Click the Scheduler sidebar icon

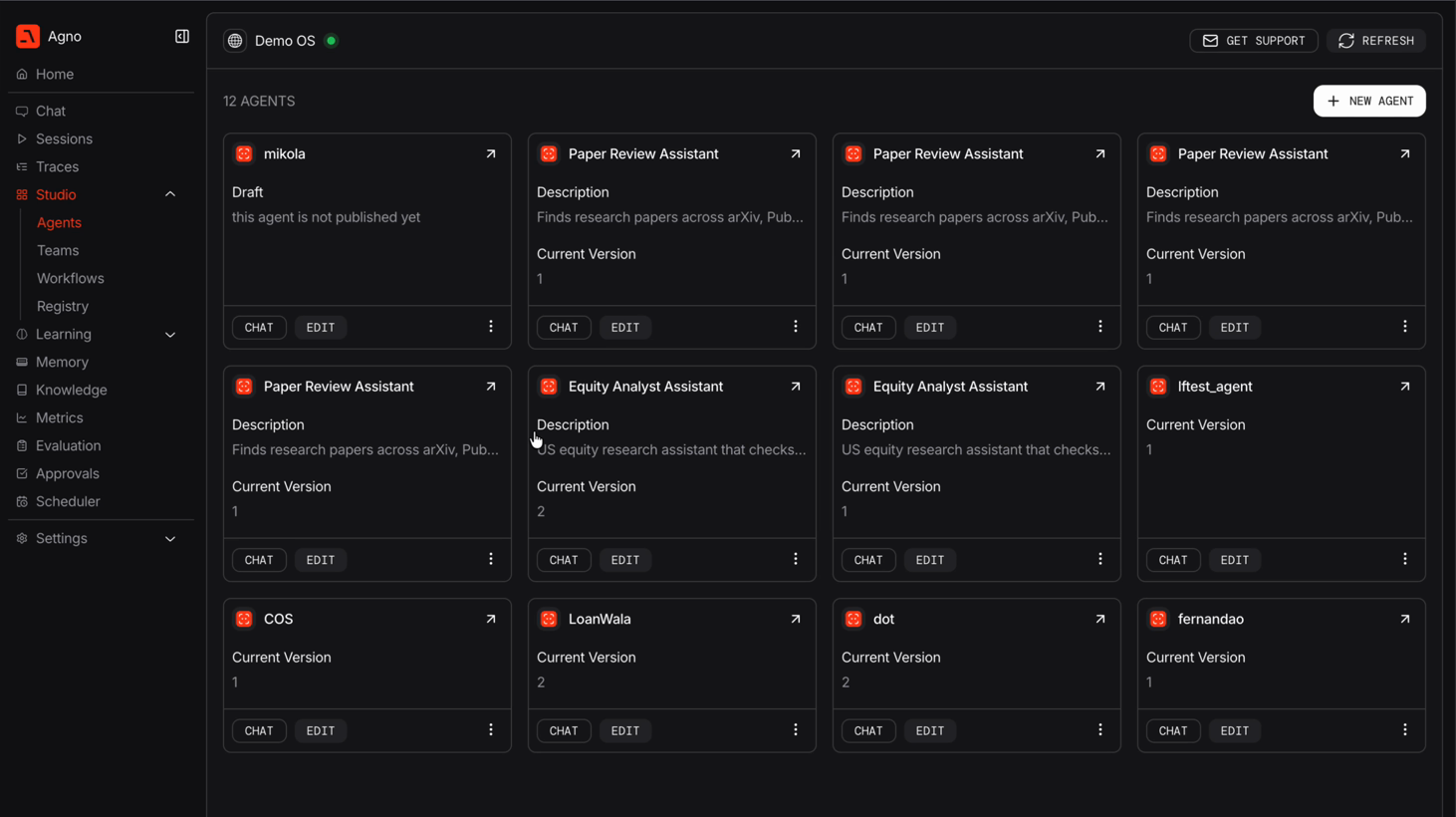tap(22, 502)
